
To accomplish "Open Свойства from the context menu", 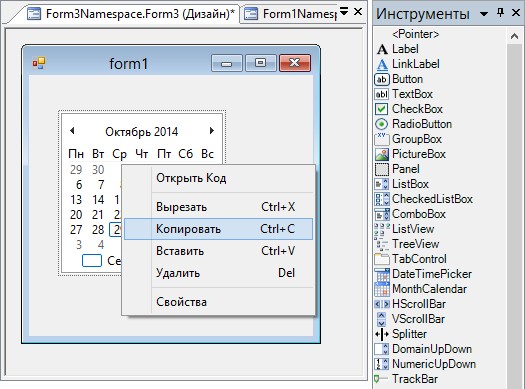I will (x=218, y=302).
